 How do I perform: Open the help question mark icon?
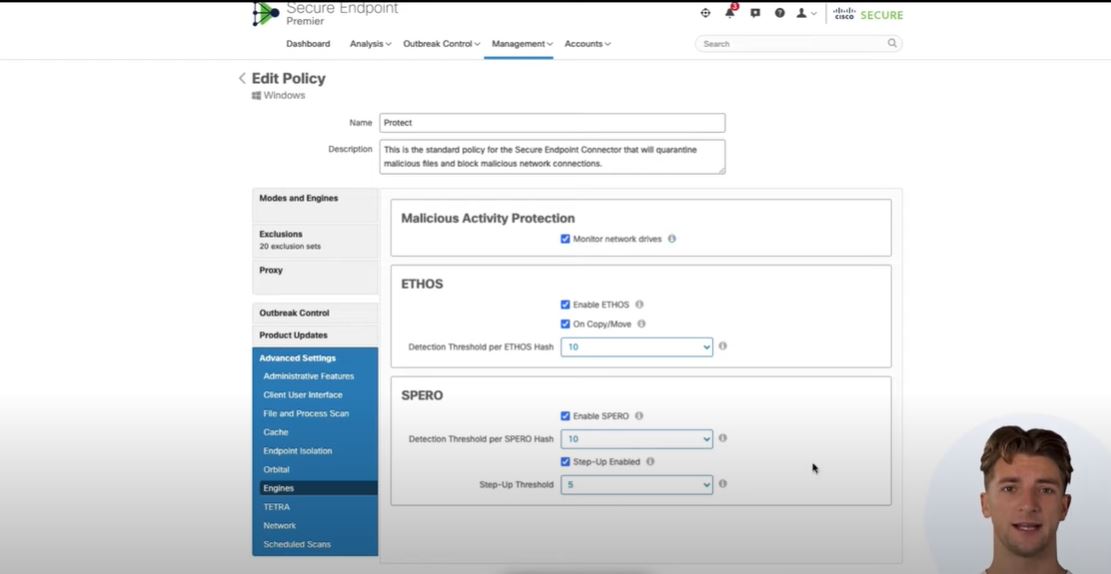(x=779, y=13)
